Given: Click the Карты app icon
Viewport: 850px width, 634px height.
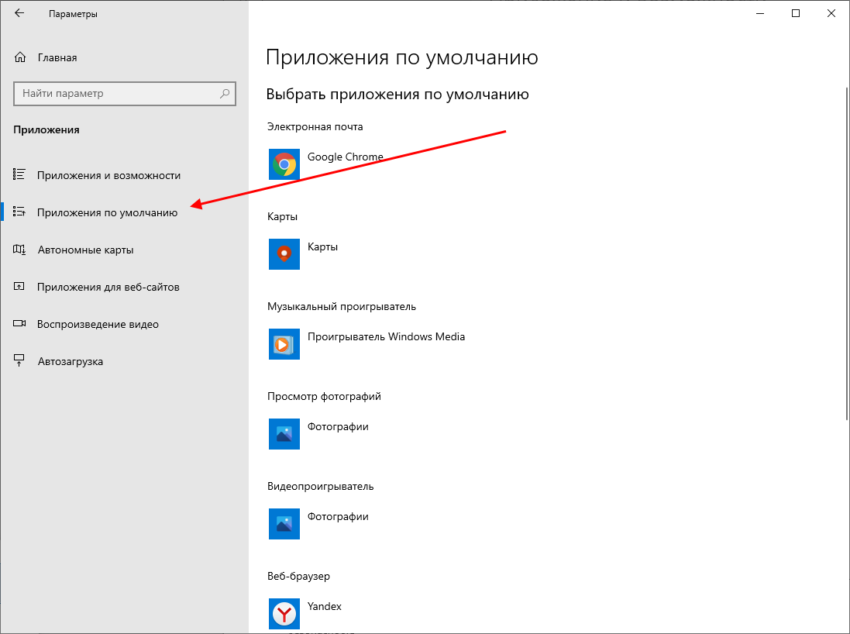Looking at the screenshot, I should 284,254.
